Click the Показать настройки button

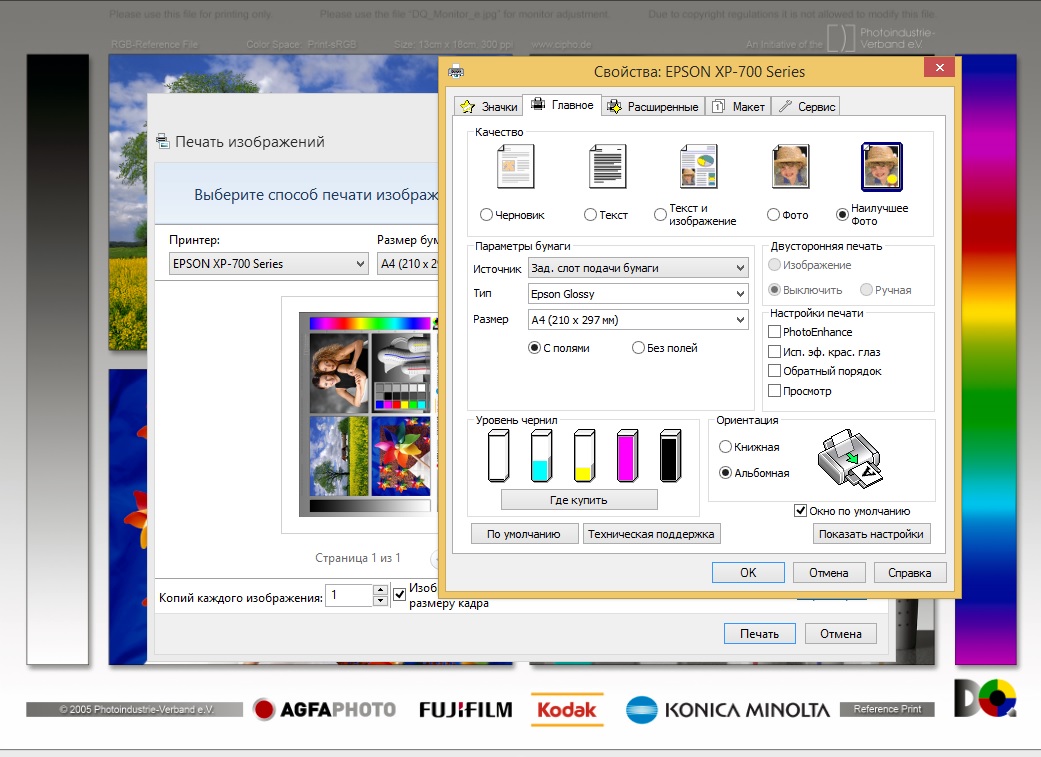(871, 534)
